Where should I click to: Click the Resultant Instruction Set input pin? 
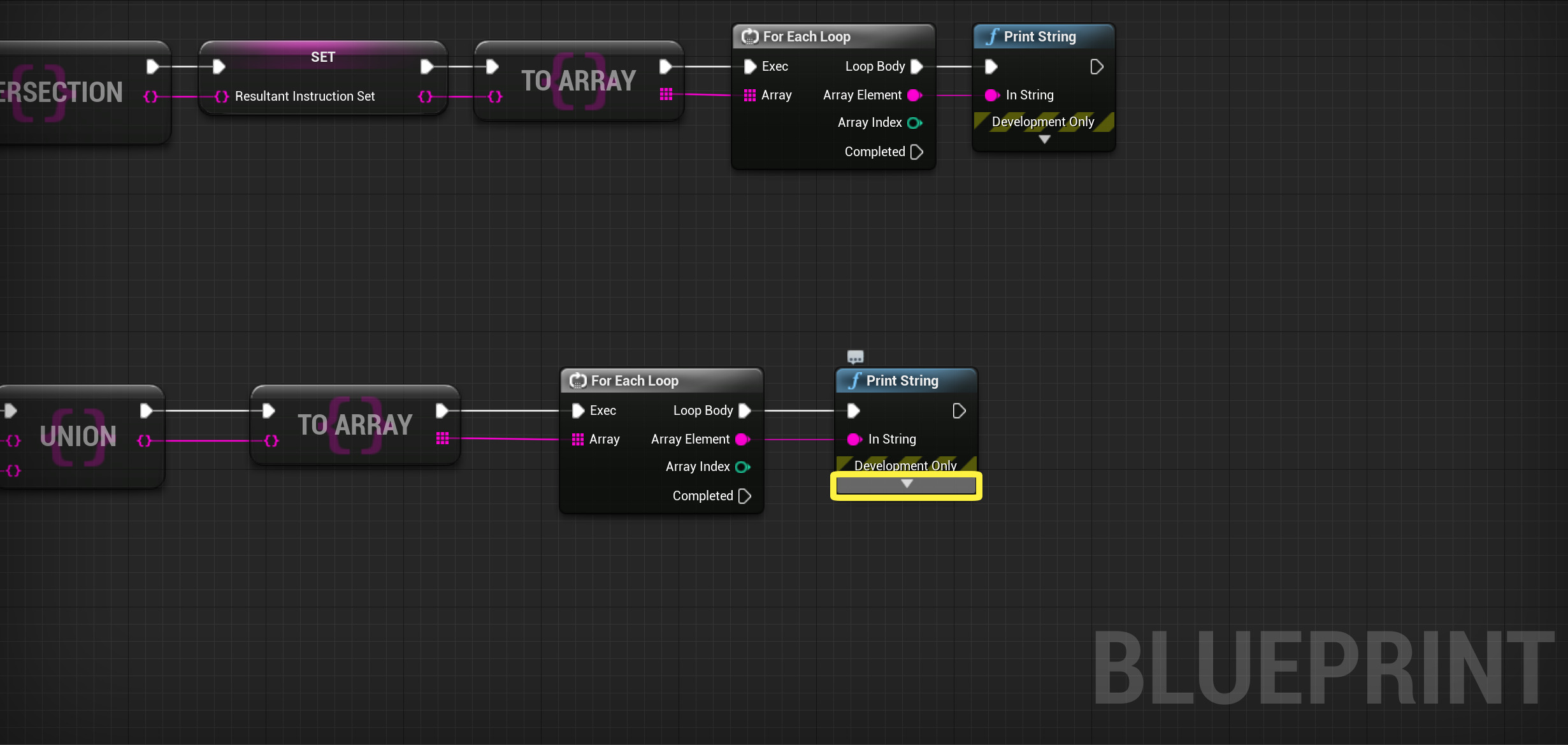click(x=221, y=97)
